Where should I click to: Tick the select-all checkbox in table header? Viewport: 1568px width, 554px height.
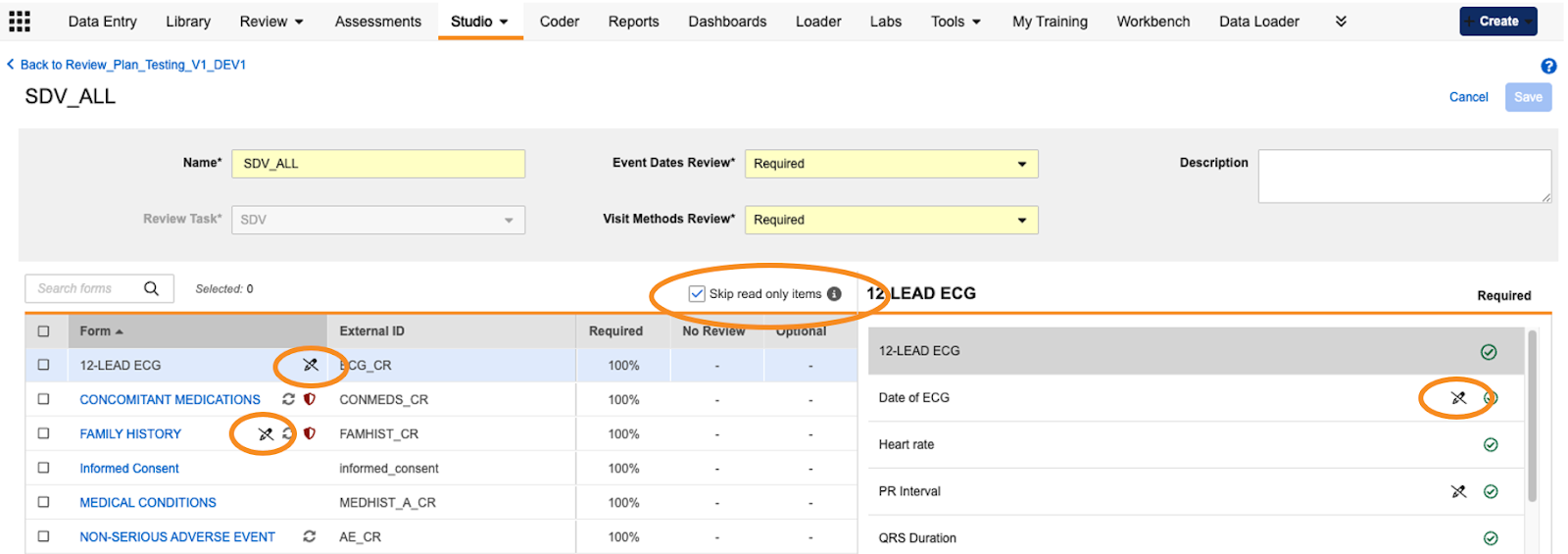(x=43, y=331)
